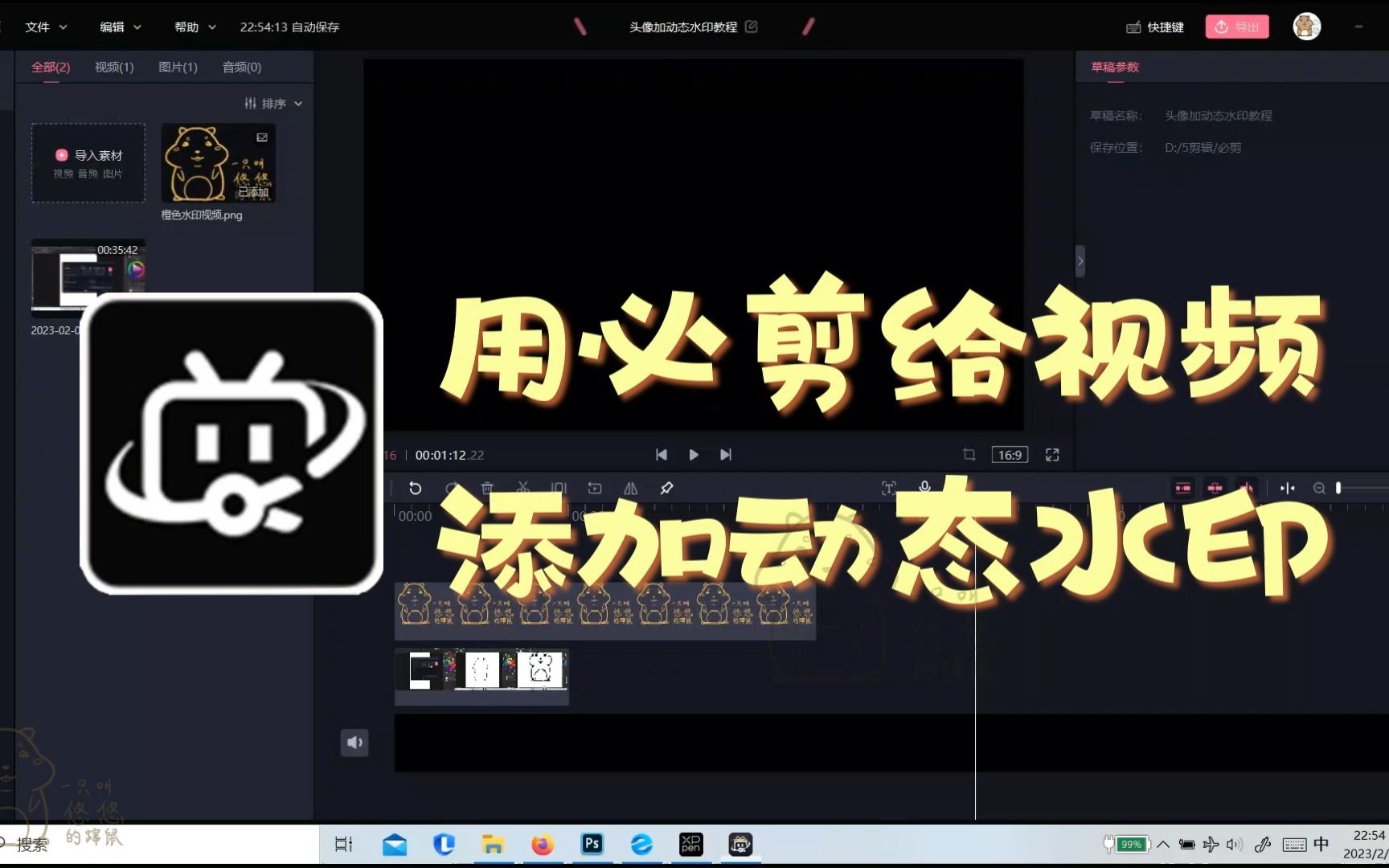Open the 编辑 menu

(x=120, y=27)
